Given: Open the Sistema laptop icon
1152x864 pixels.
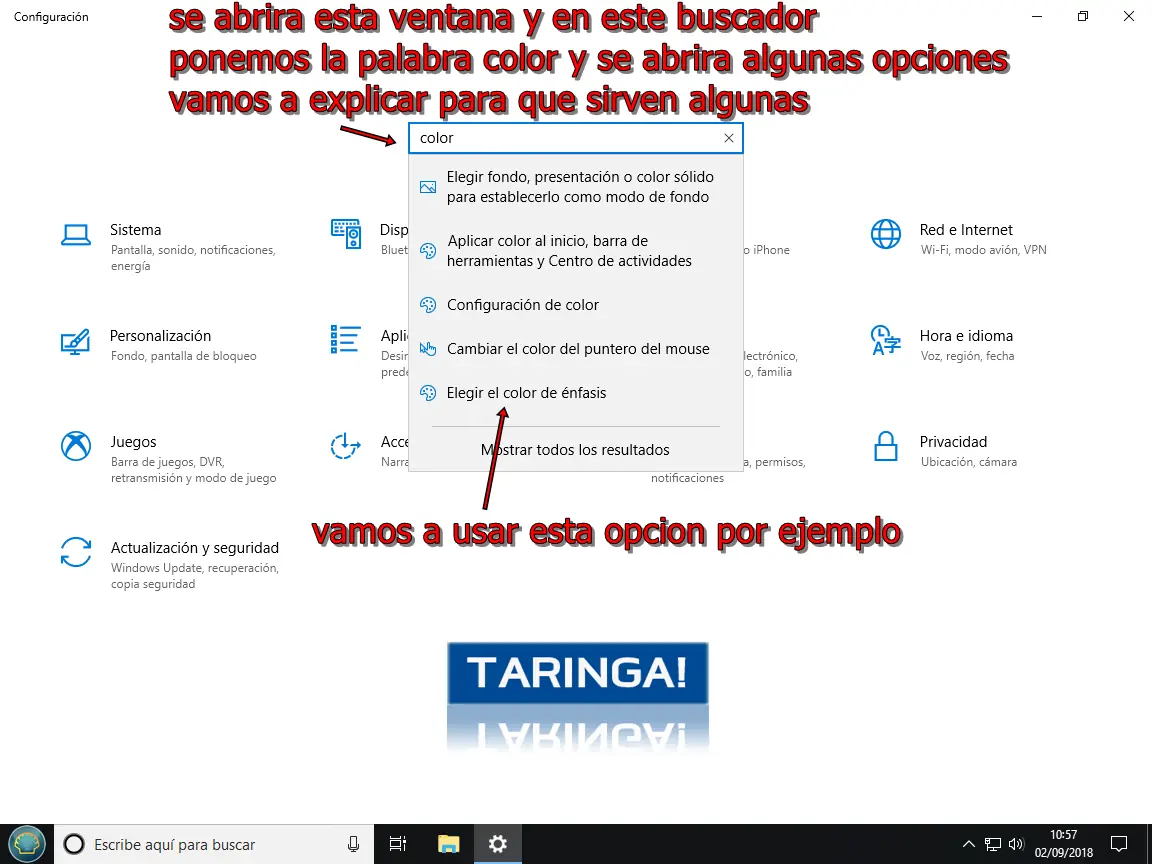Looking at the screenshot, I should 76,235.
